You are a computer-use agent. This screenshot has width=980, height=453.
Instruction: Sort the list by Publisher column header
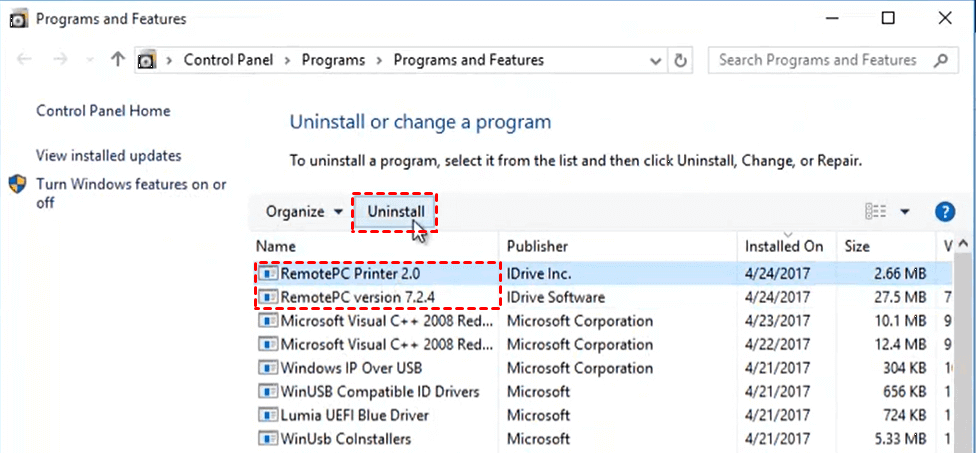tap(538, 246)
